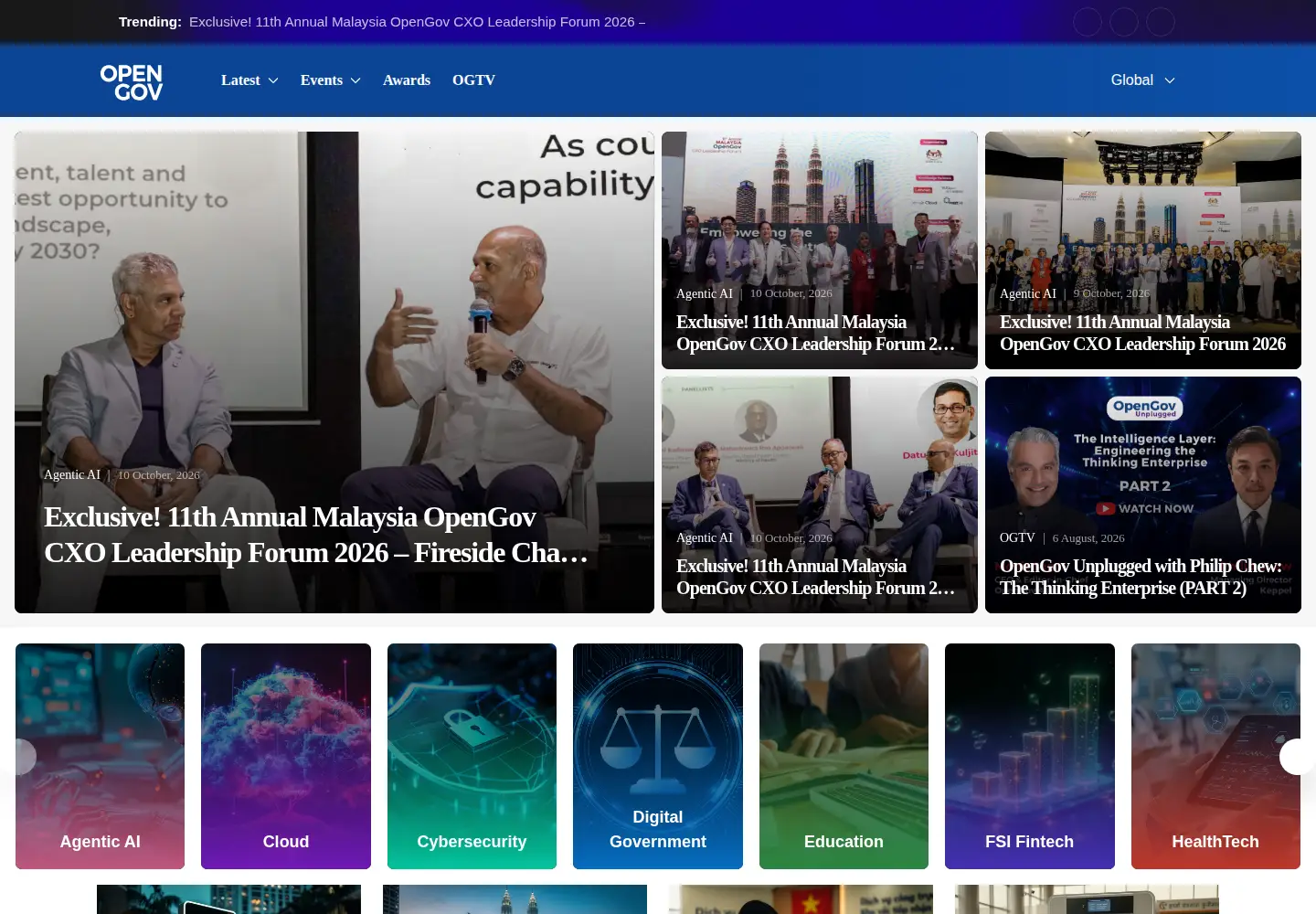Open the Global region dropdown
This screenshot has height=914, width=1316.
(1142, 80)
